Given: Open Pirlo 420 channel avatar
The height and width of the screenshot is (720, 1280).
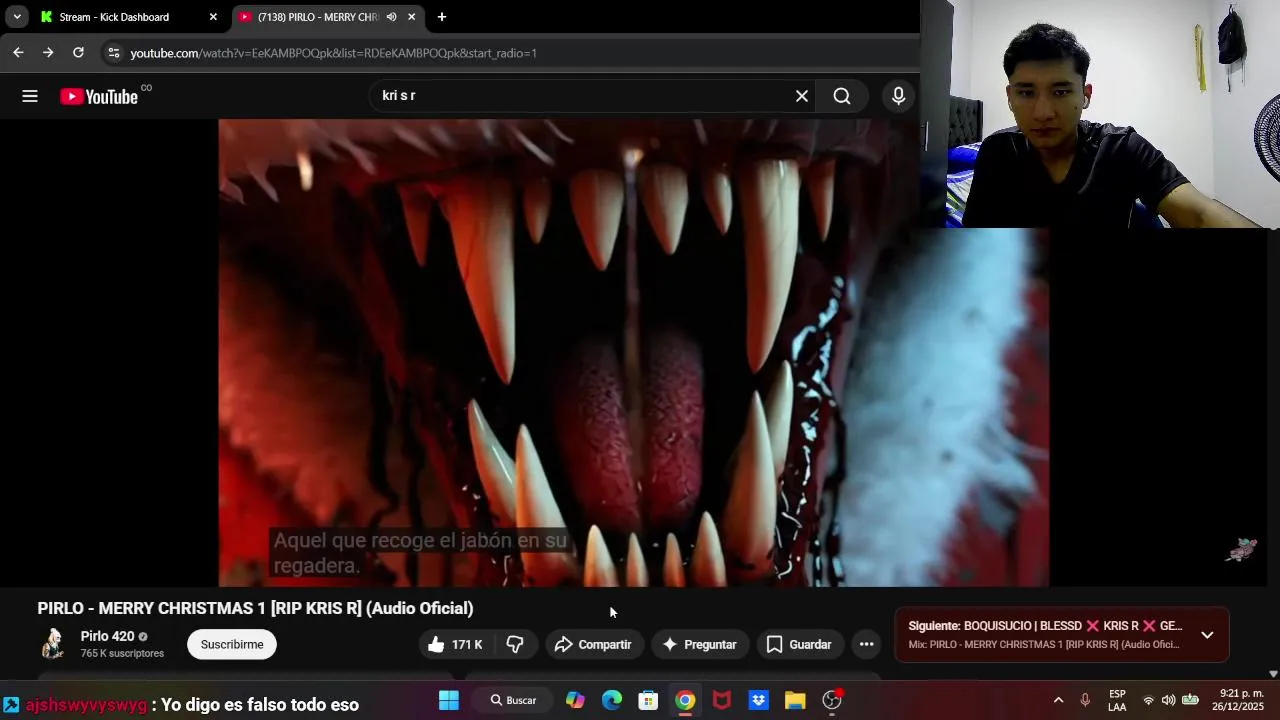Looking at the screenshot, I should click(53, 644).
